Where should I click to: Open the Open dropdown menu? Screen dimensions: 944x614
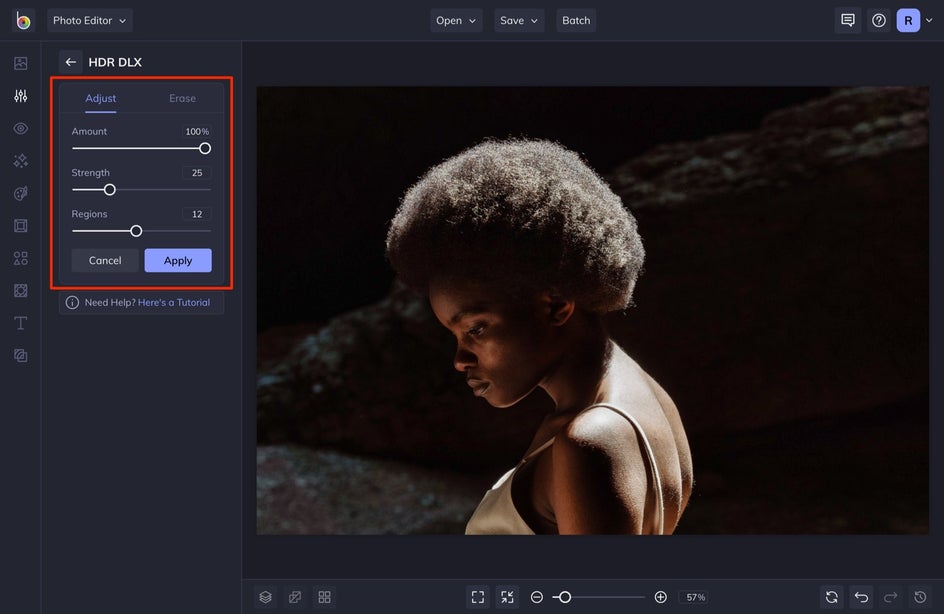[456, 20]
